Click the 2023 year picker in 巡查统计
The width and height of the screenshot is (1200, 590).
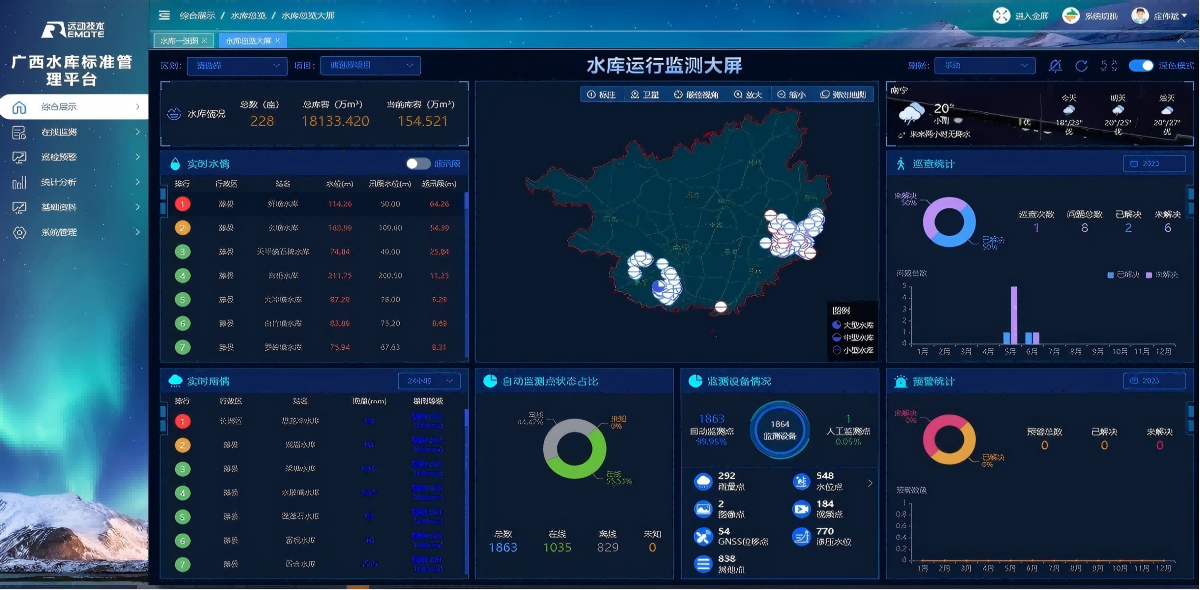(1154, 164)
